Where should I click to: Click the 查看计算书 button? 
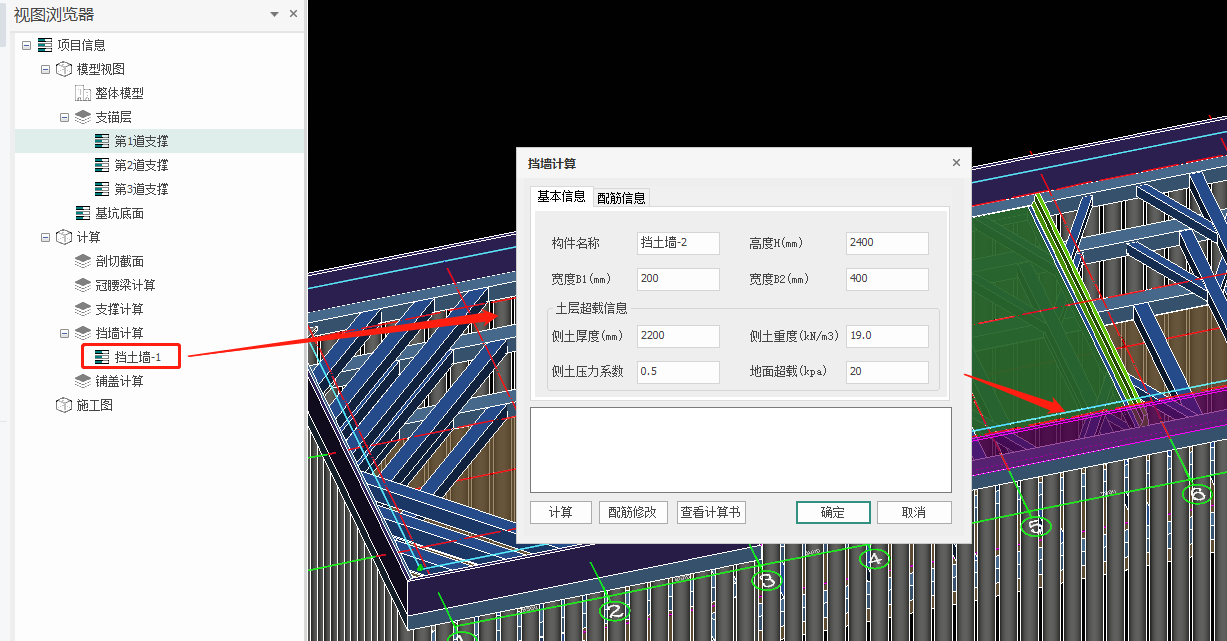tap(711, 512)
